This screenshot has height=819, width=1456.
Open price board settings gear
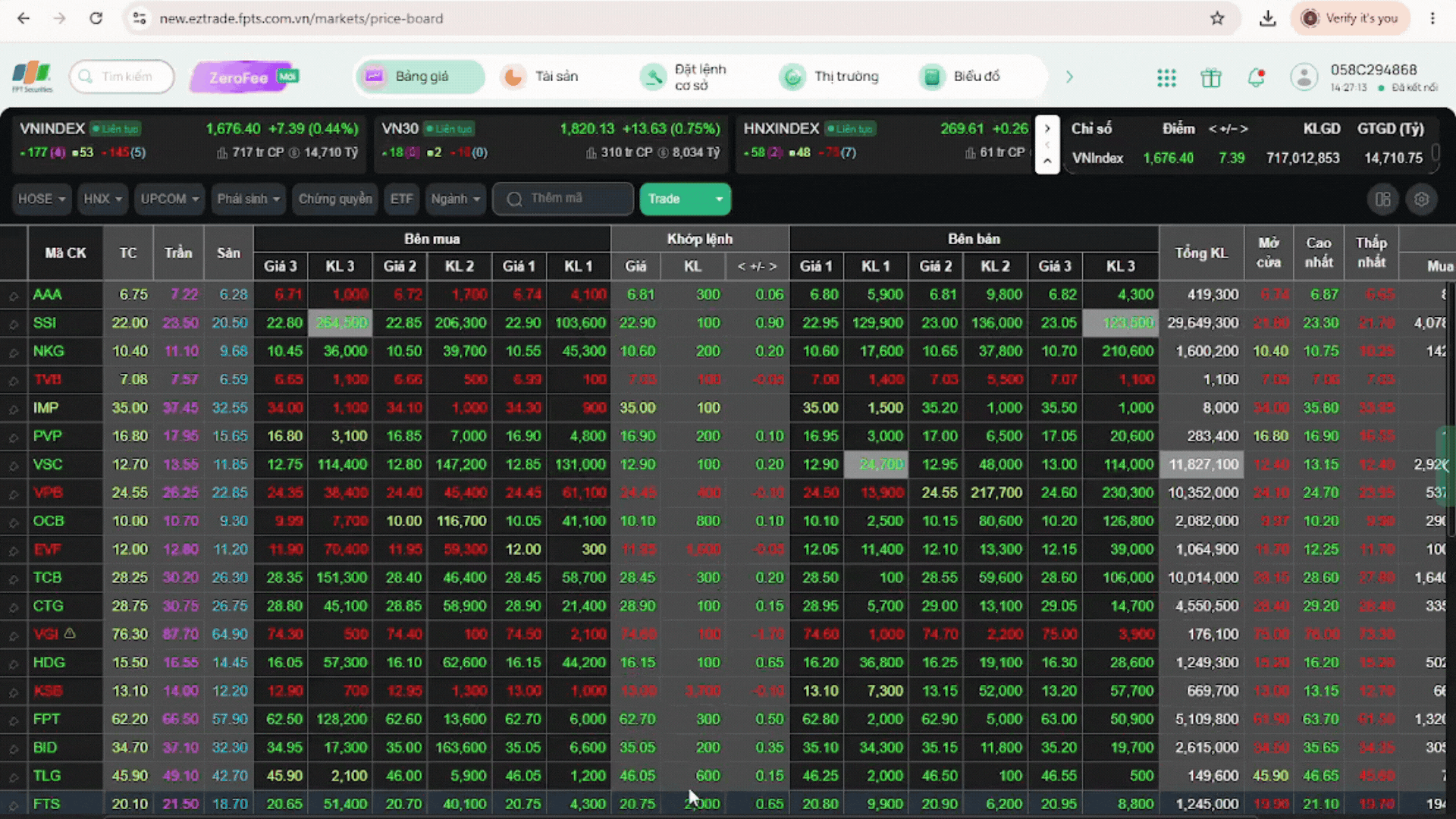click(1422, 199)
